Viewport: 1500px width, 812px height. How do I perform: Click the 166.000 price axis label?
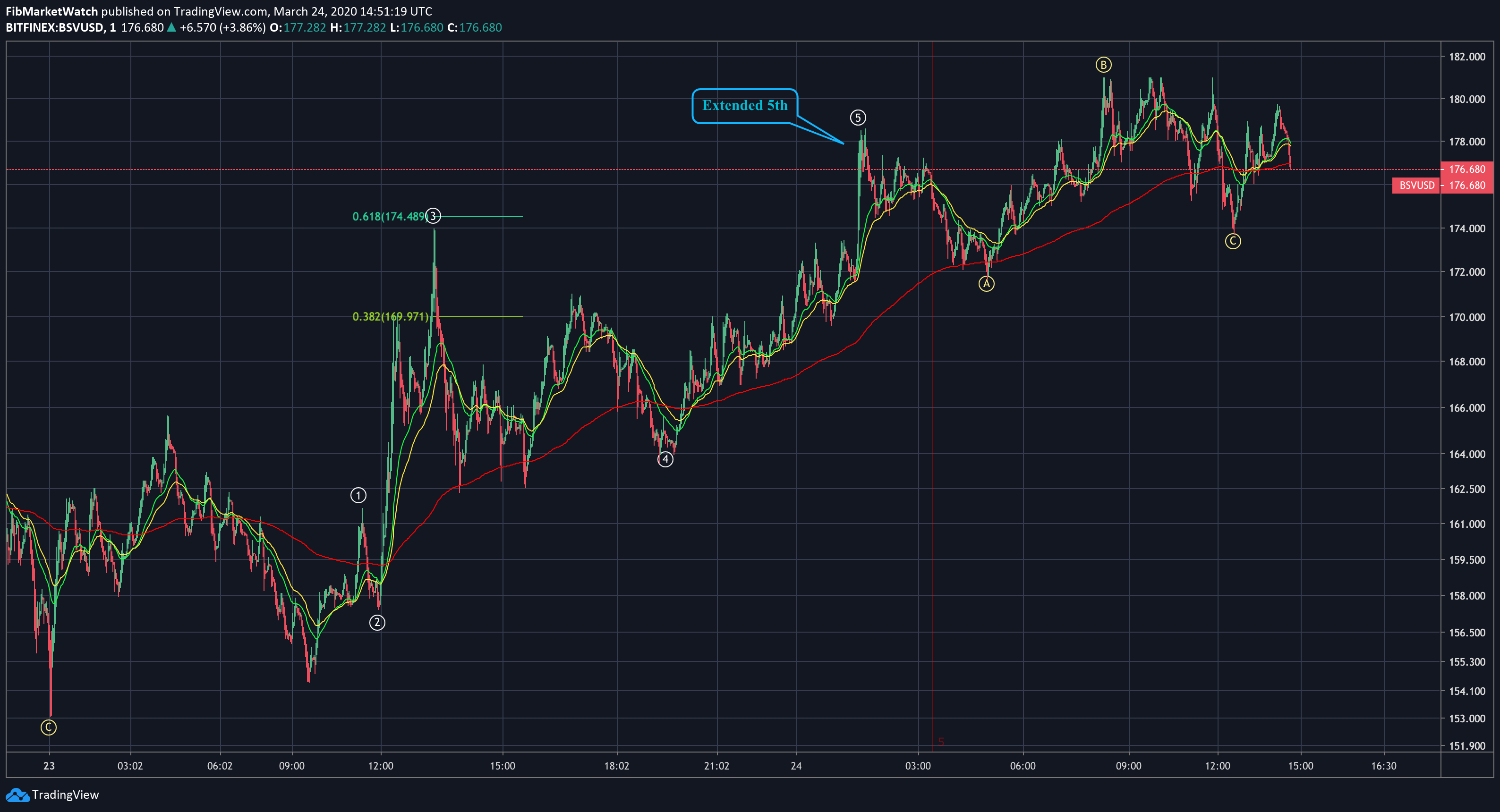coord(1467,407)
